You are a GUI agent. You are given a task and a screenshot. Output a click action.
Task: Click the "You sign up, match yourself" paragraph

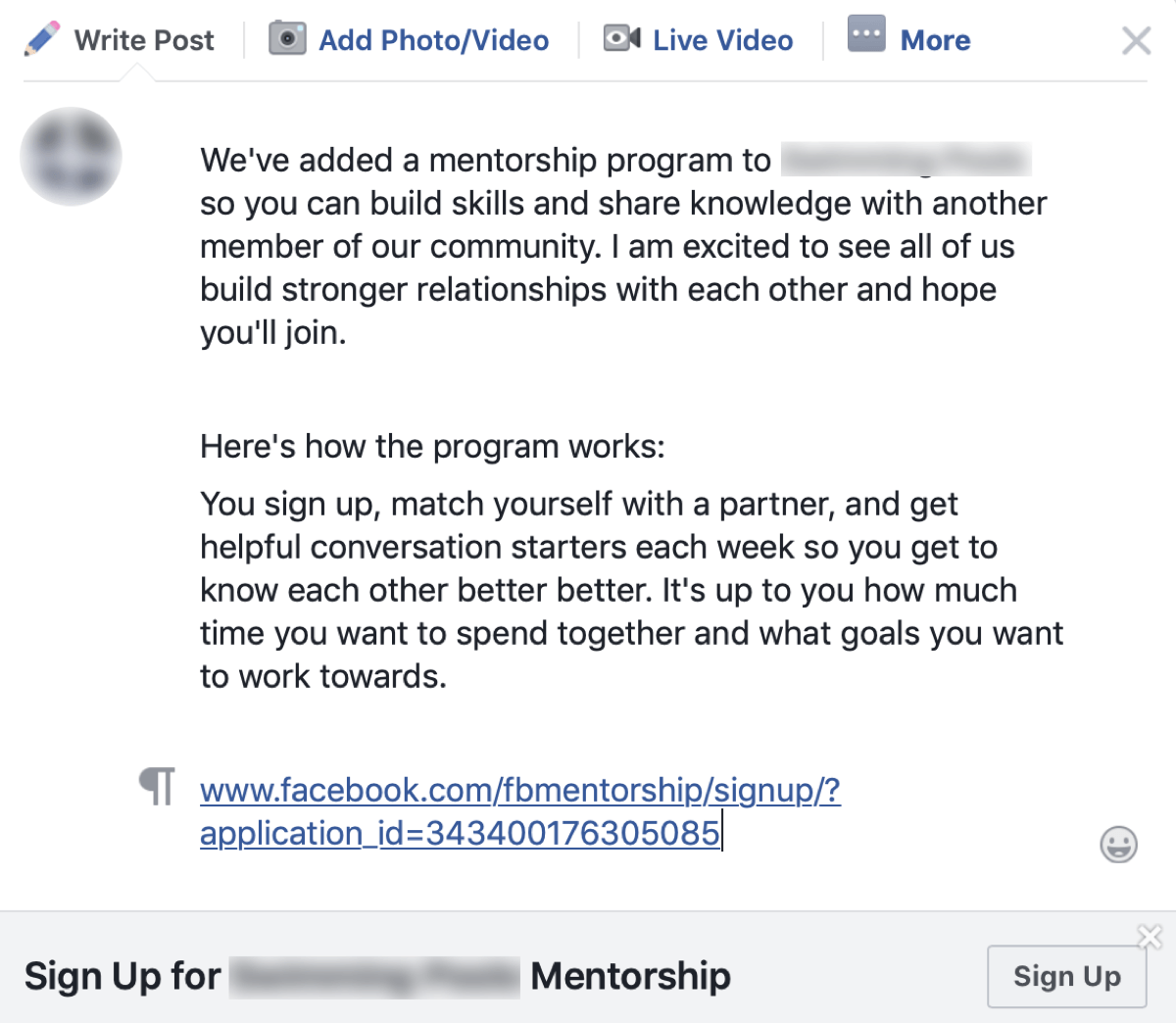[631, 590]
